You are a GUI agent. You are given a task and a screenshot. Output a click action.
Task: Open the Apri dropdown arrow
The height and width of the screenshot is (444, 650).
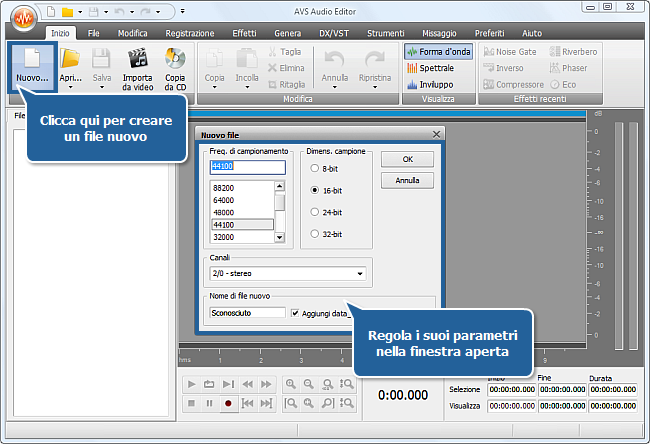click(x=70, y=87)
